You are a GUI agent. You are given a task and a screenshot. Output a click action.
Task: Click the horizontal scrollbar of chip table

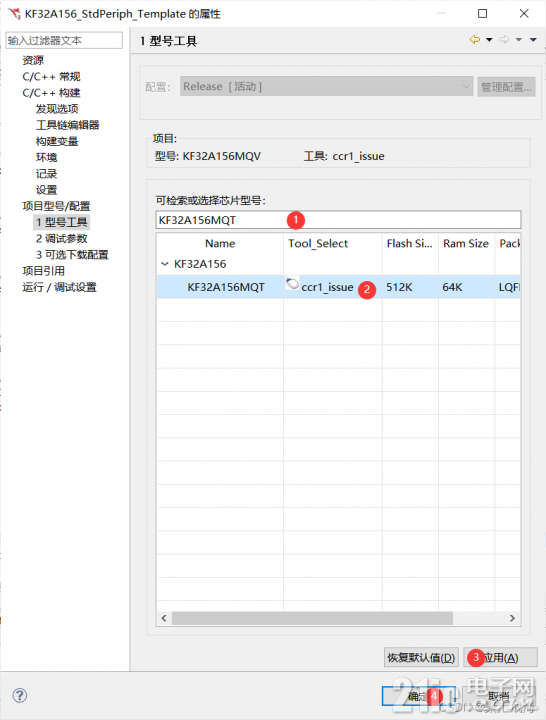[312, 618]
